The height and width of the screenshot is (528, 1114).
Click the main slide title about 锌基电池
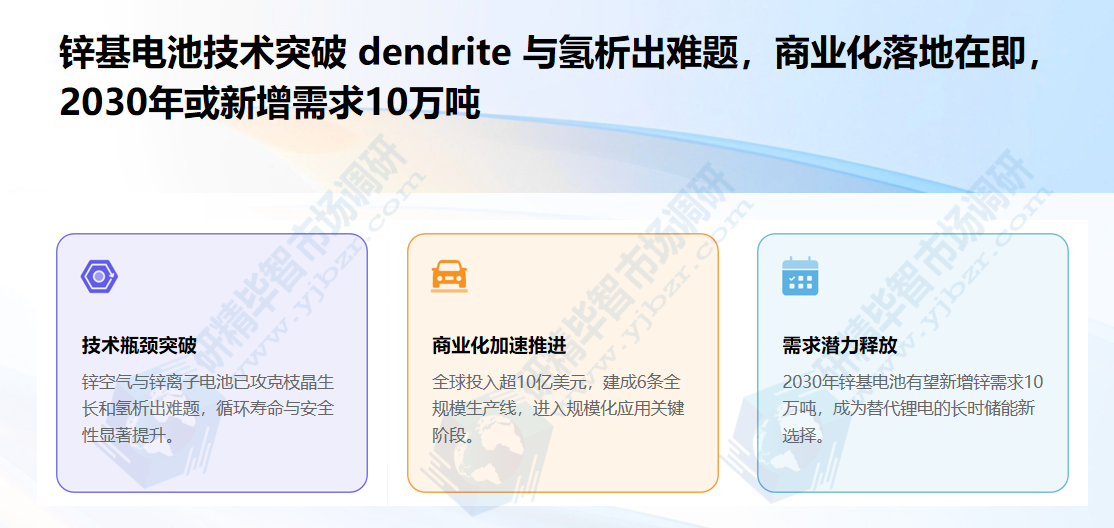pyautogui.click(x=551, y=74)
